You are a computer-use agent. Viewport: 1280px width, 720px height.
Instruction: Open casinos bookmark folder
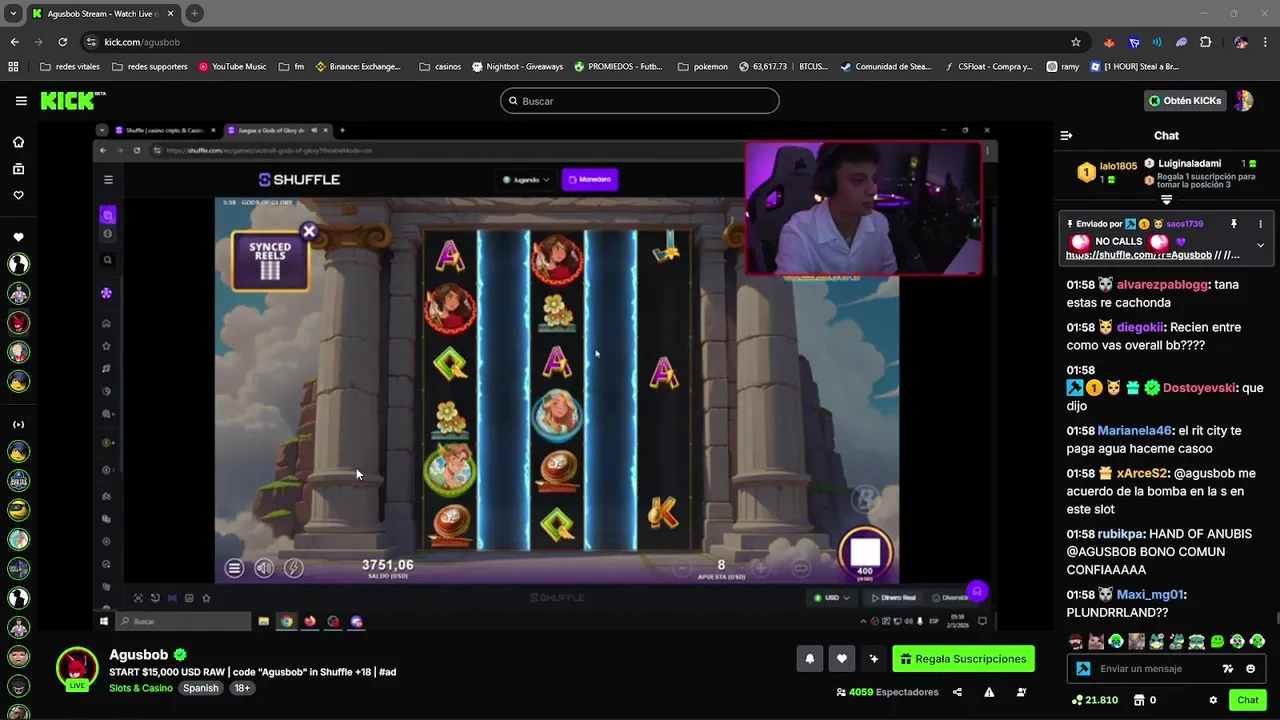tap(440, 67)
